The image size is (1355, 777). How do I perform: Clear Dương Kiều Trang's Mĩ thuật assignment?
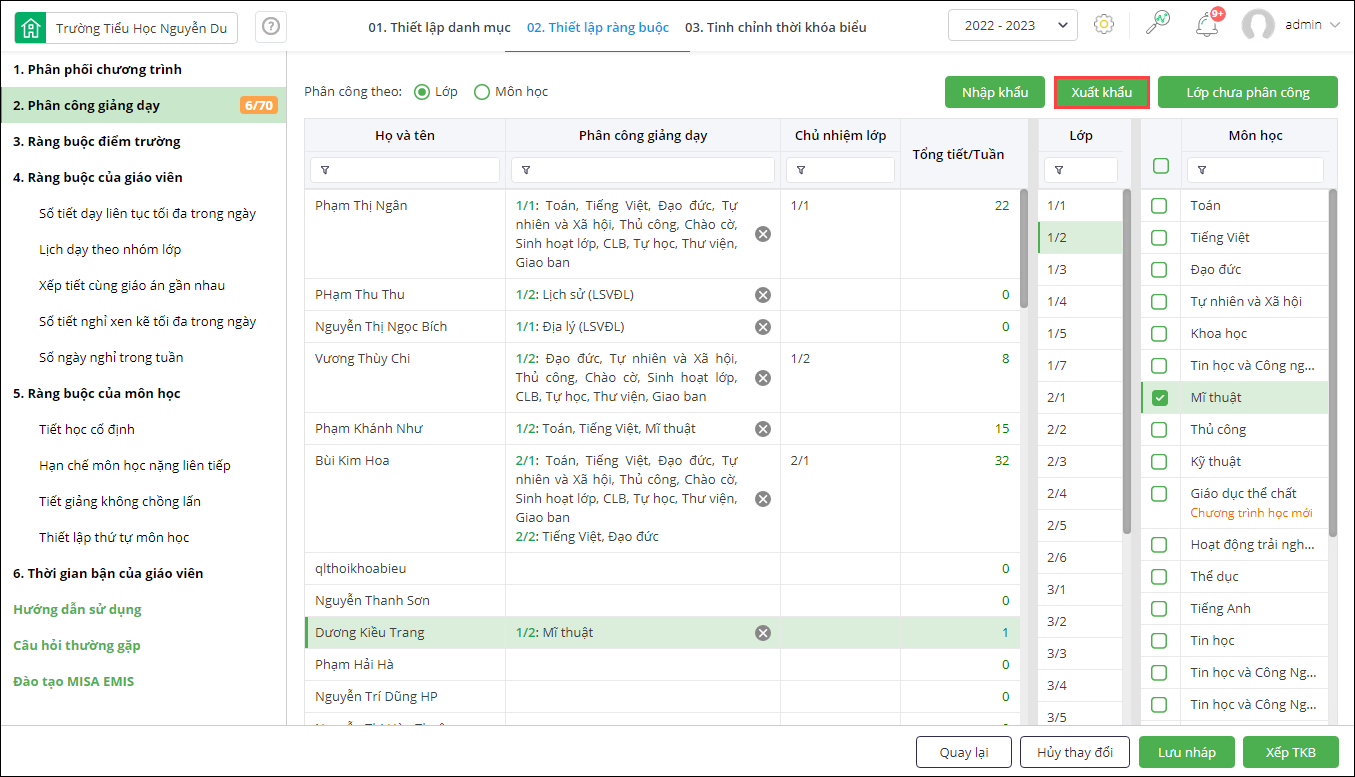[x=763, y=632]
